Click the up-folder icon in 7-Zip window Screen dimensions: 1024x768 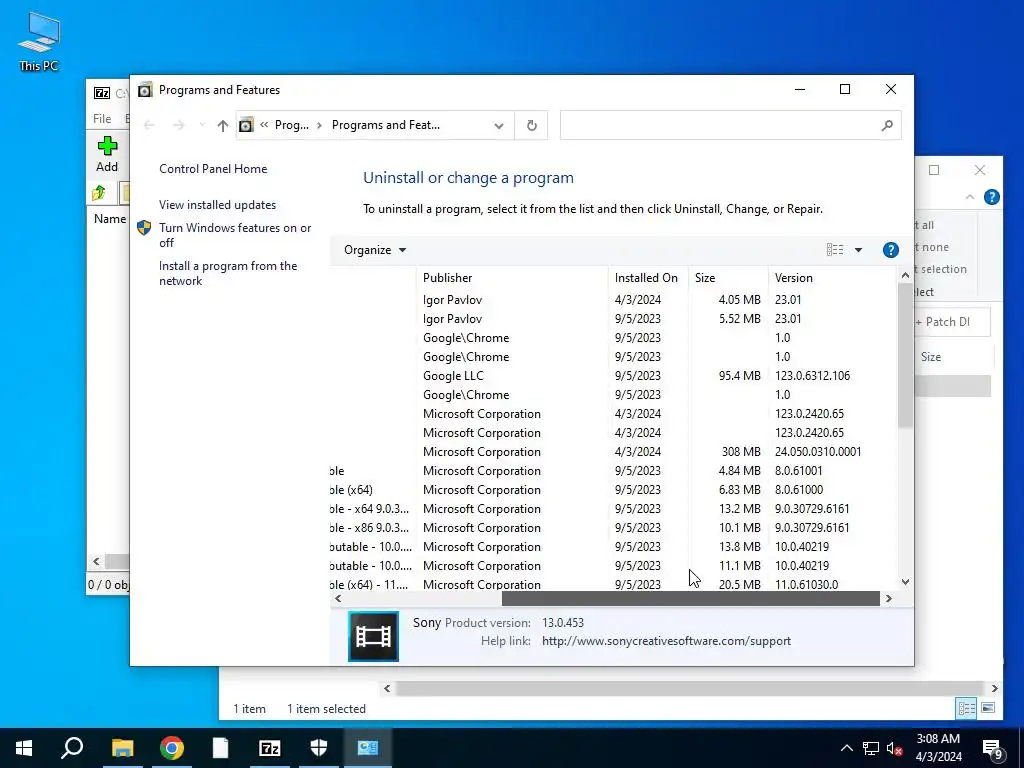pos(99,193)
